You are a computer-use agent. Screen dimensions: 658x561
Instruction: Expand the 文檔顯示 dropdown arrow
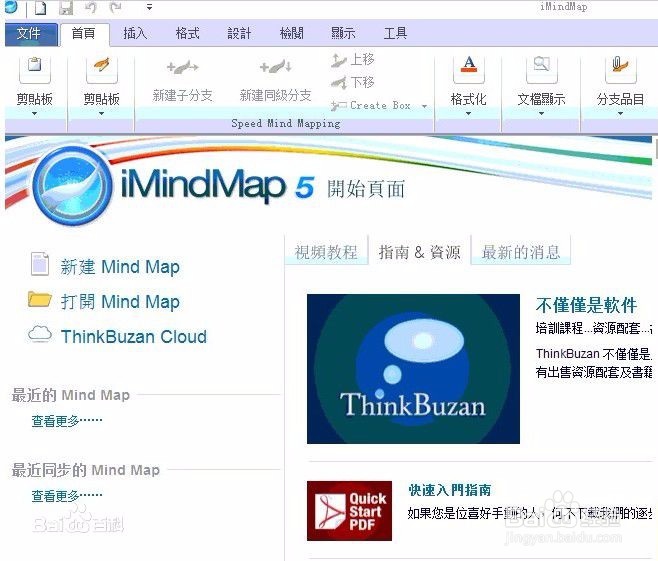(x=541, y=113)
